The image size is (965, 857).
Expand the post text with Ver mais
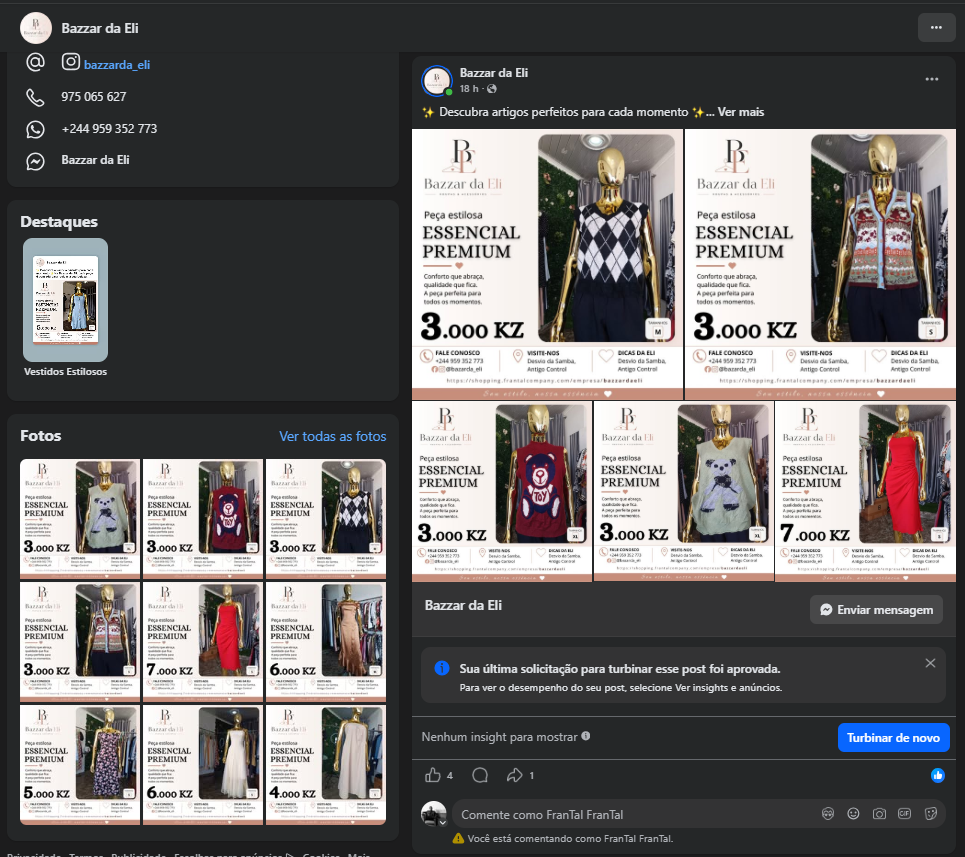point(741,112)
